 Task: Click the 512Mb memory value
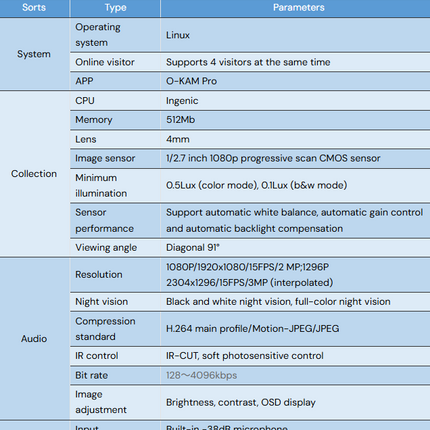coord(180,120)
